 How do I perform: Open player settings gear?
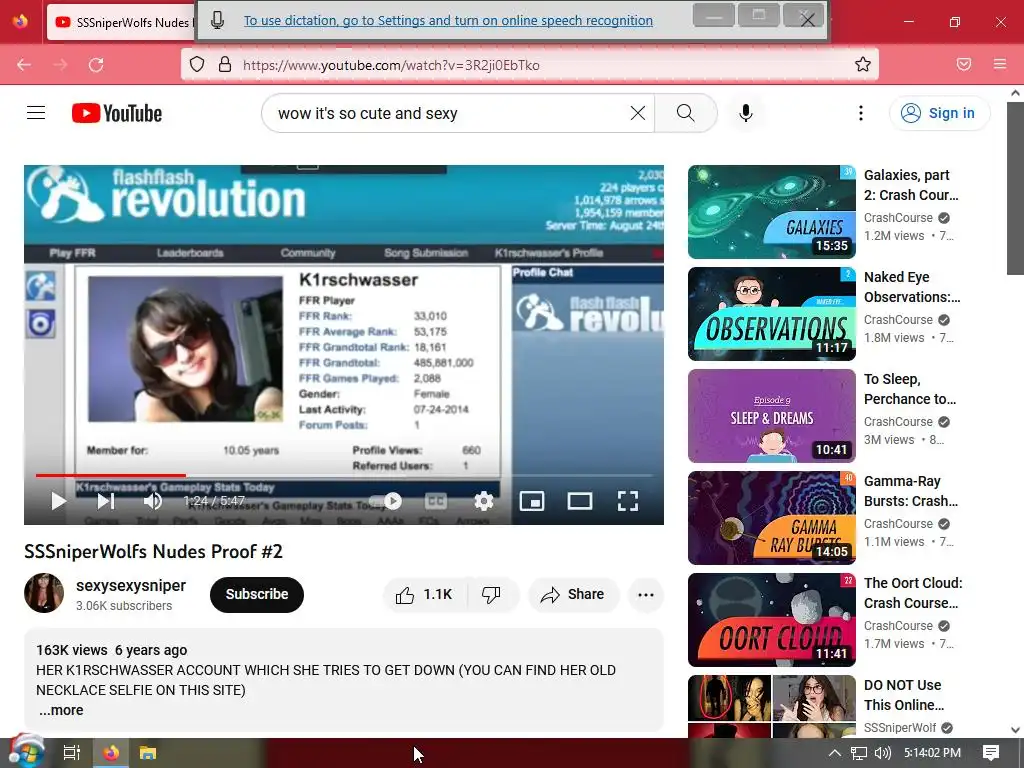484,501
